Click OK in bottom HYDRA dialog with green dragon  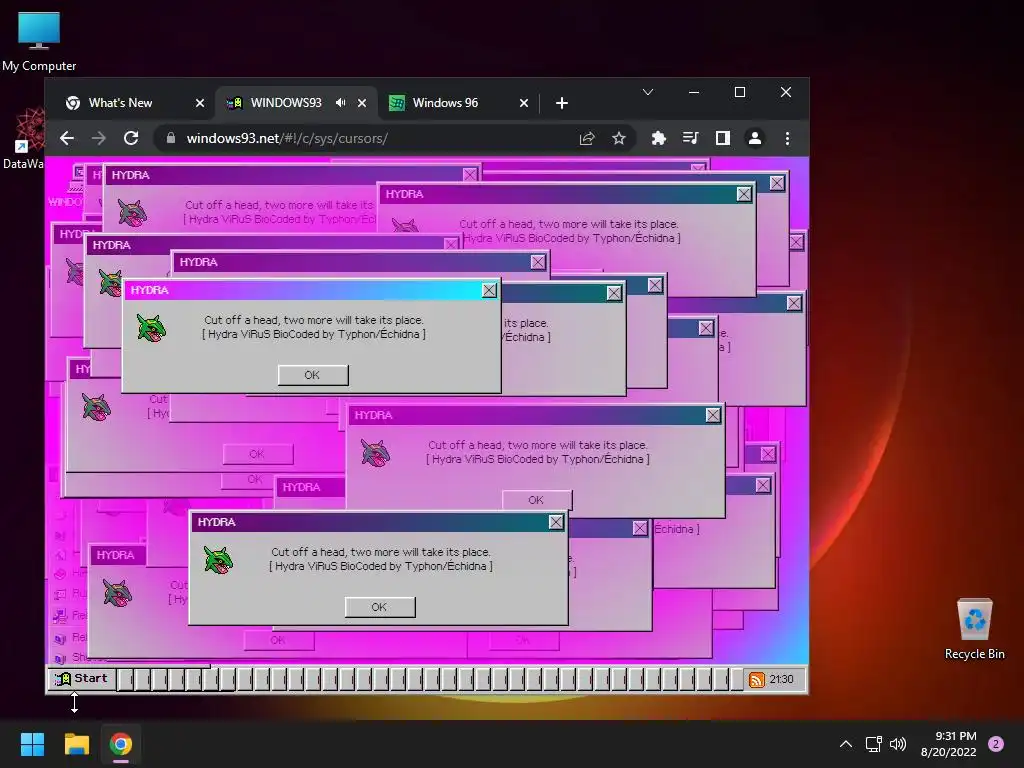[379, 607]
